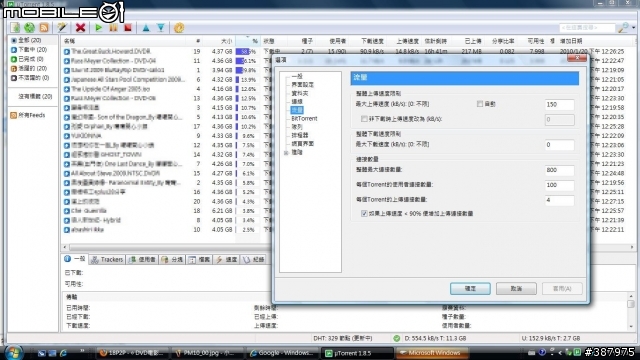Switch to the 一般 details tab
The height and width of the screenshot is (360, 640).
(x=75, y=259)
